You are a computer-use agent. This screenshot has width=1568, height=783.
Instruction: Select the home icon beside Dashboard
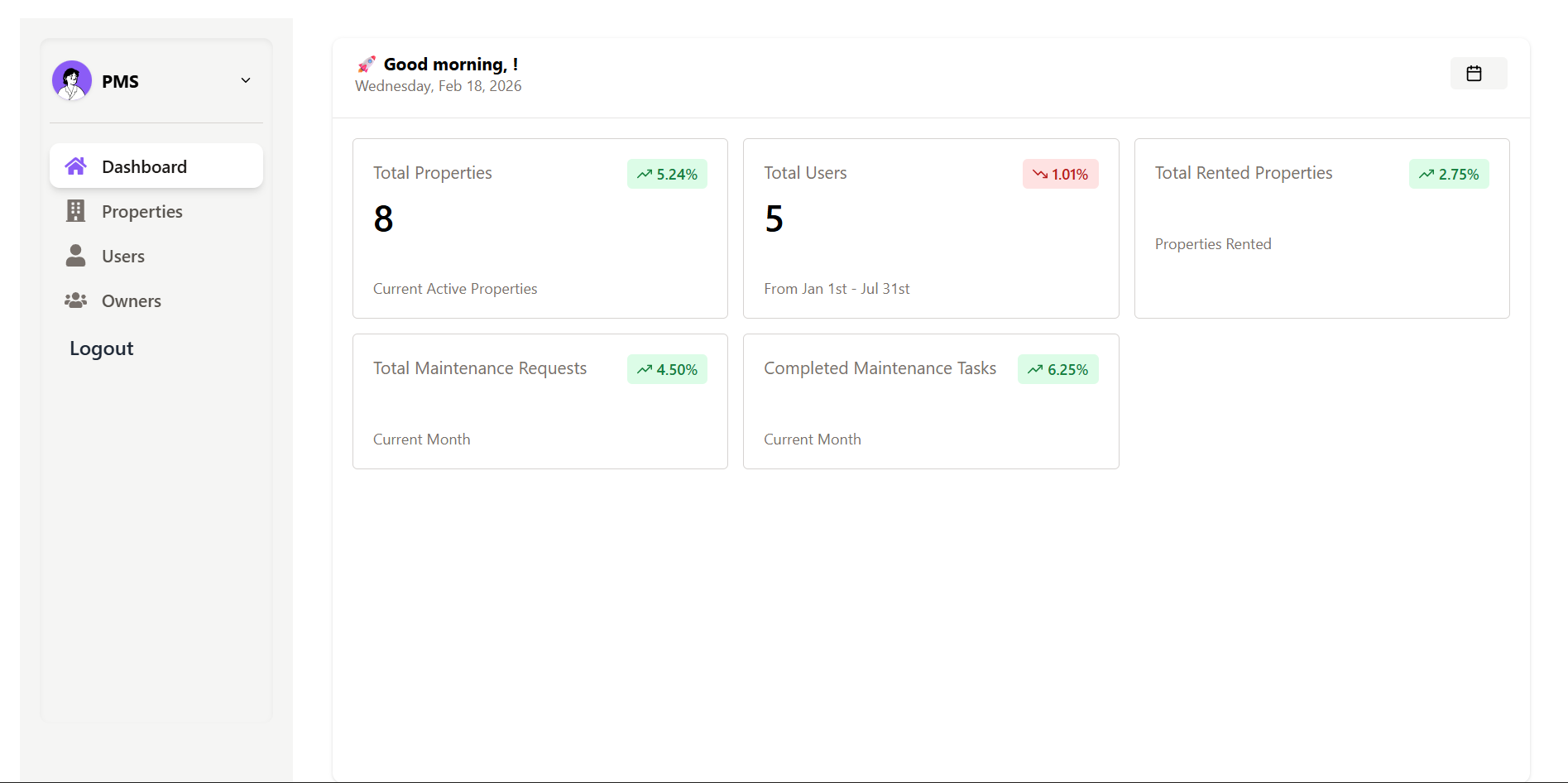(x=76, y=166)
